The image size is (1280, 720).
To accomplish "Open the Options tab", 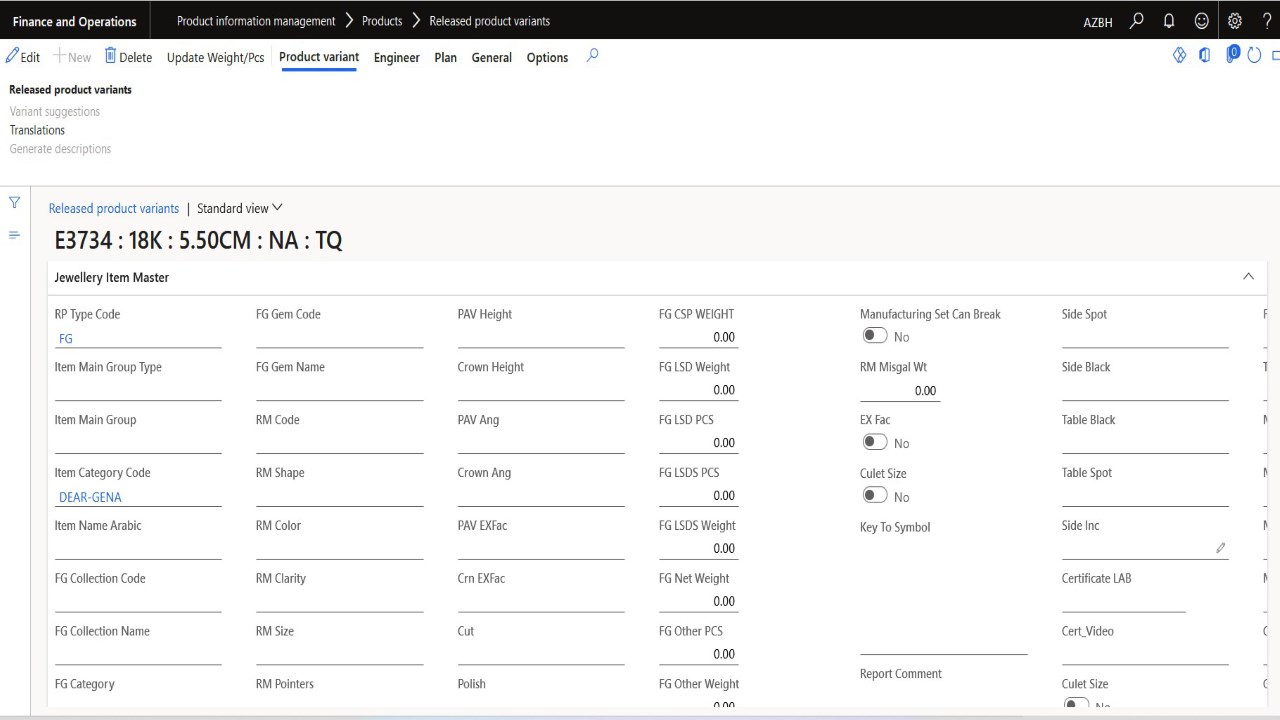I will (x=547, y=57).
